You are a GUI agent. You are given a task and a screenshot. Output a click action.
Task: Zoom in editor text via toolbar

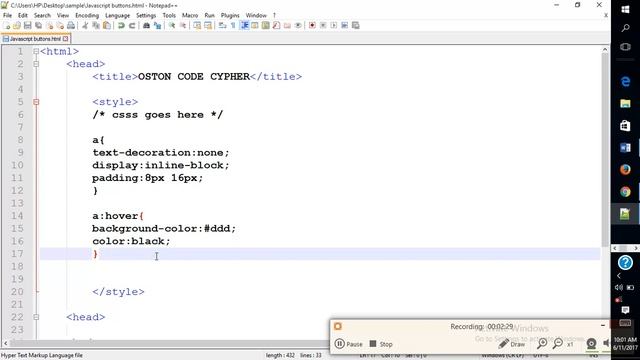click(x=172, y=25)
